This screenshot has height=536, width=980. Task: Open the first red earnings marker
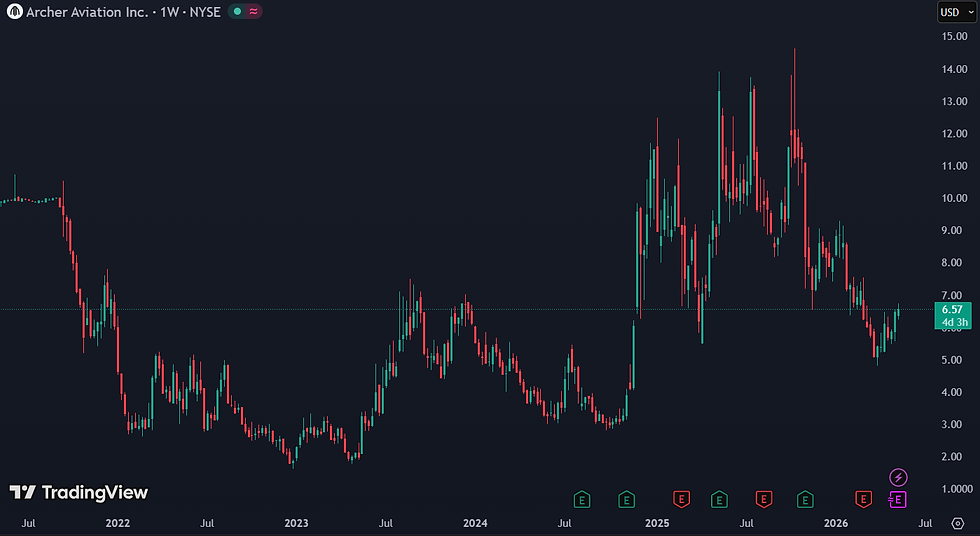coord(681,499)
